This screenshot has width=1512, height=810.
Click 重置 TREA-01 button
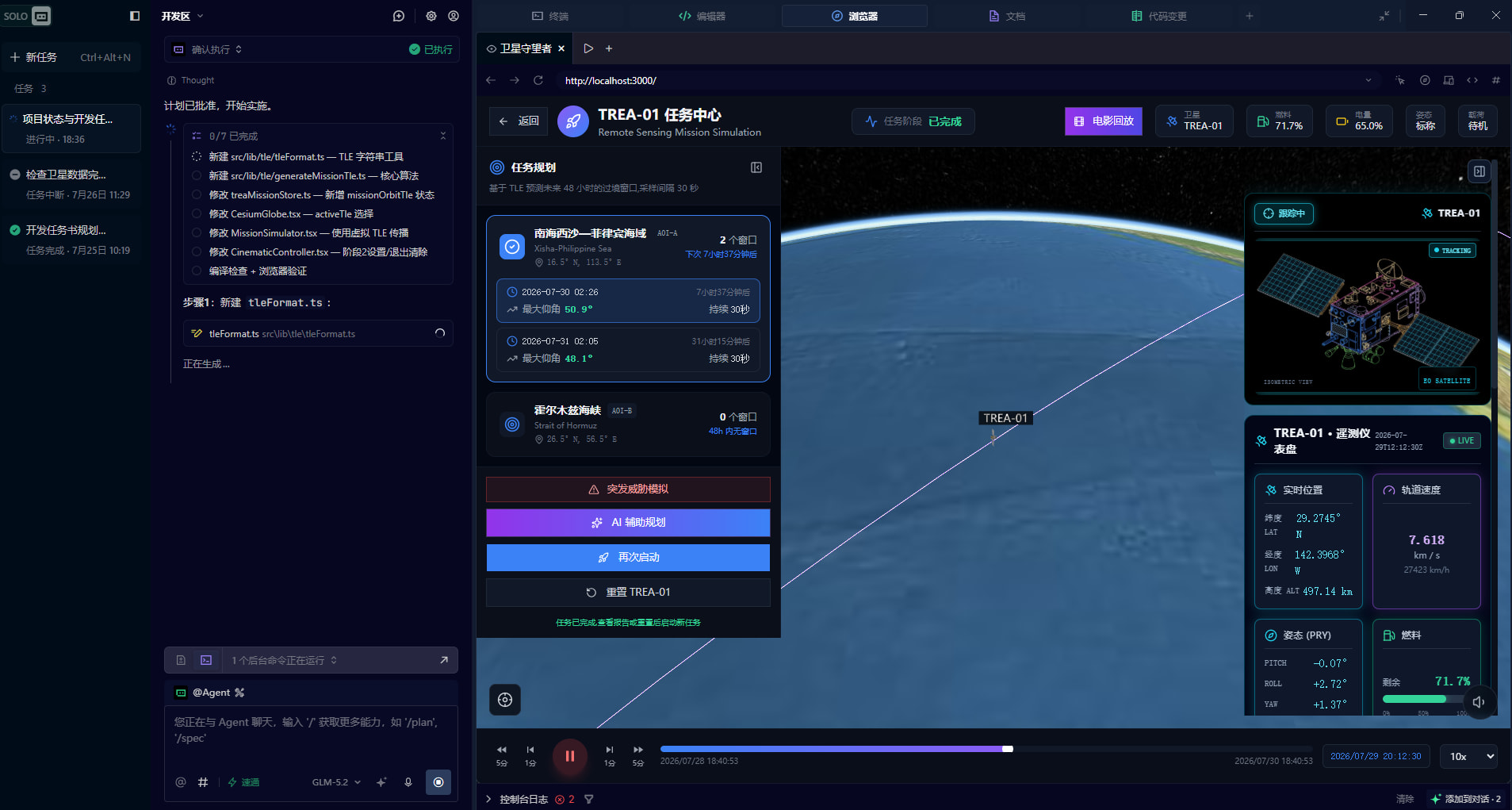[628, 592]
